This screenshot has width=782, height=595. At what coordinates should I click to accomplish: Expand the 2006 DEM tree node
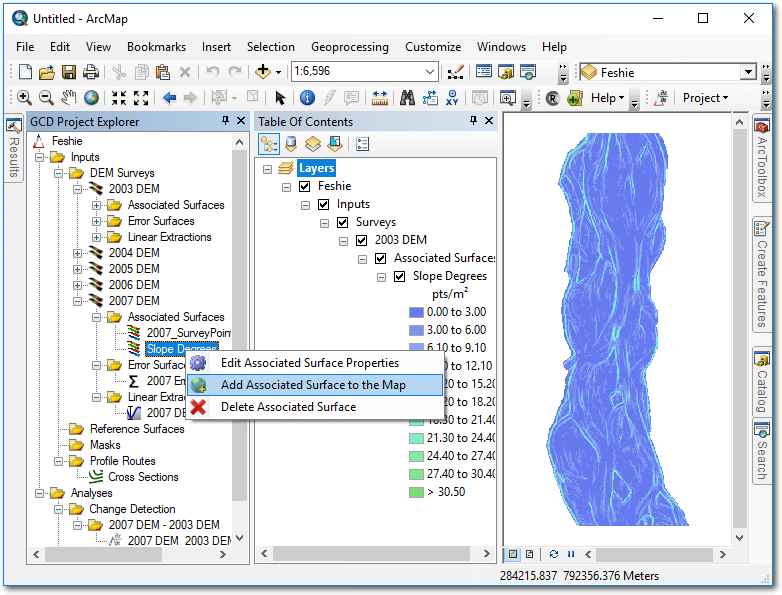click(77, 285)
